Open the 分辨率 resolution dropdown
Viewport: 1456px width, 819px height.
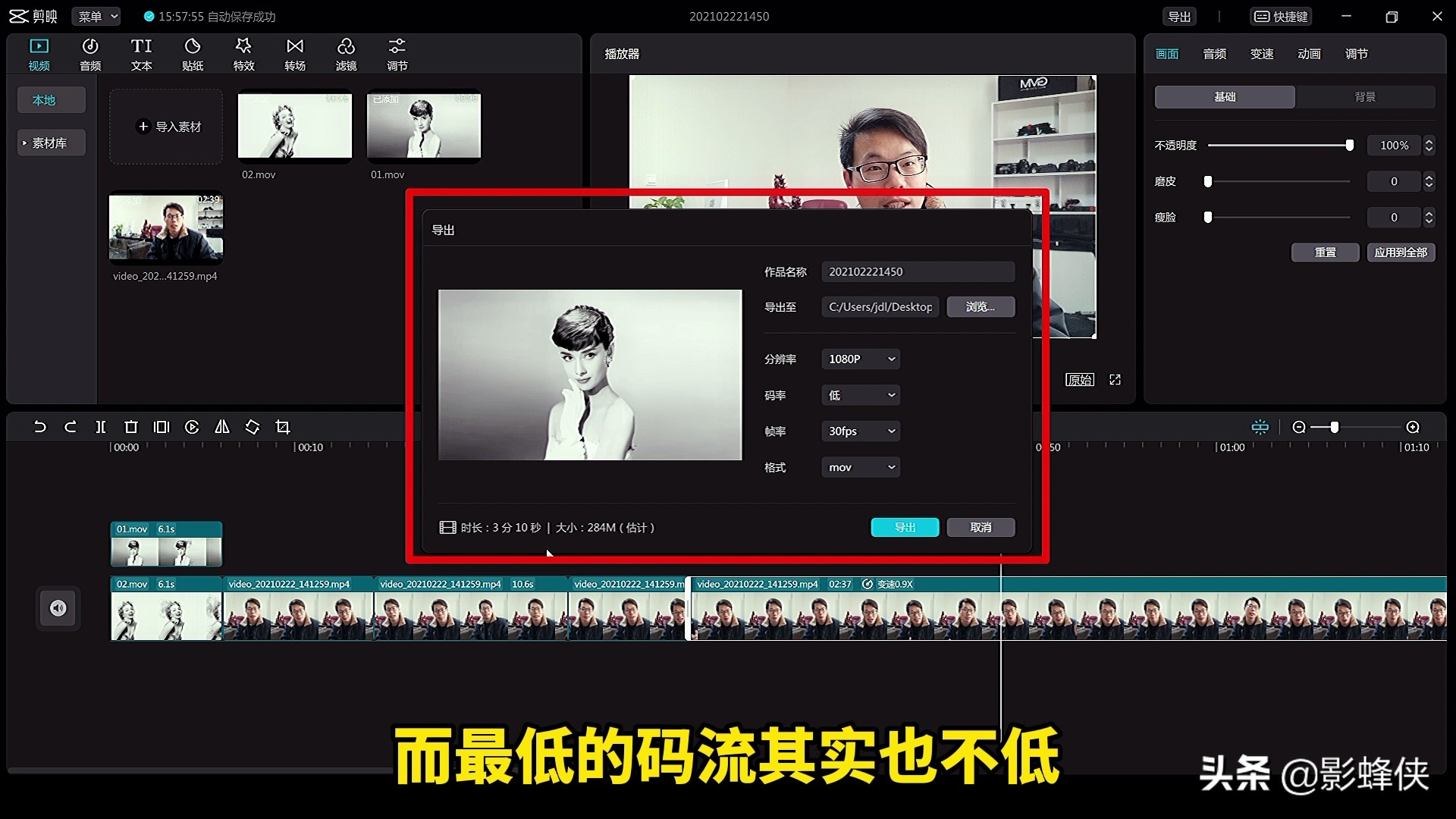[860, 359]
